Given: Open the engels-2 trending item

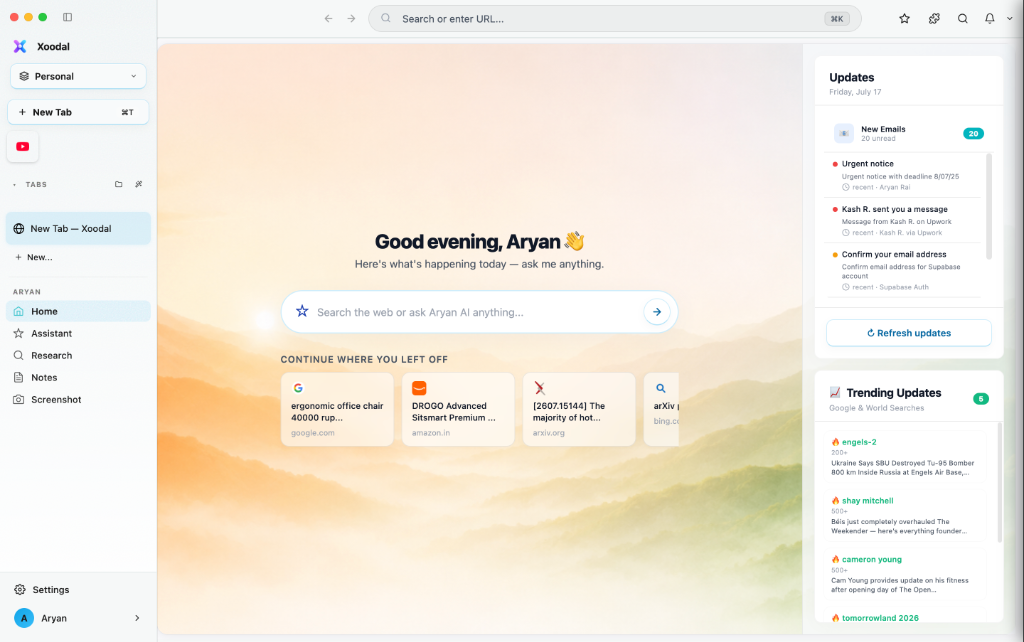Looking at the screenshot, I should pos(905,457).
